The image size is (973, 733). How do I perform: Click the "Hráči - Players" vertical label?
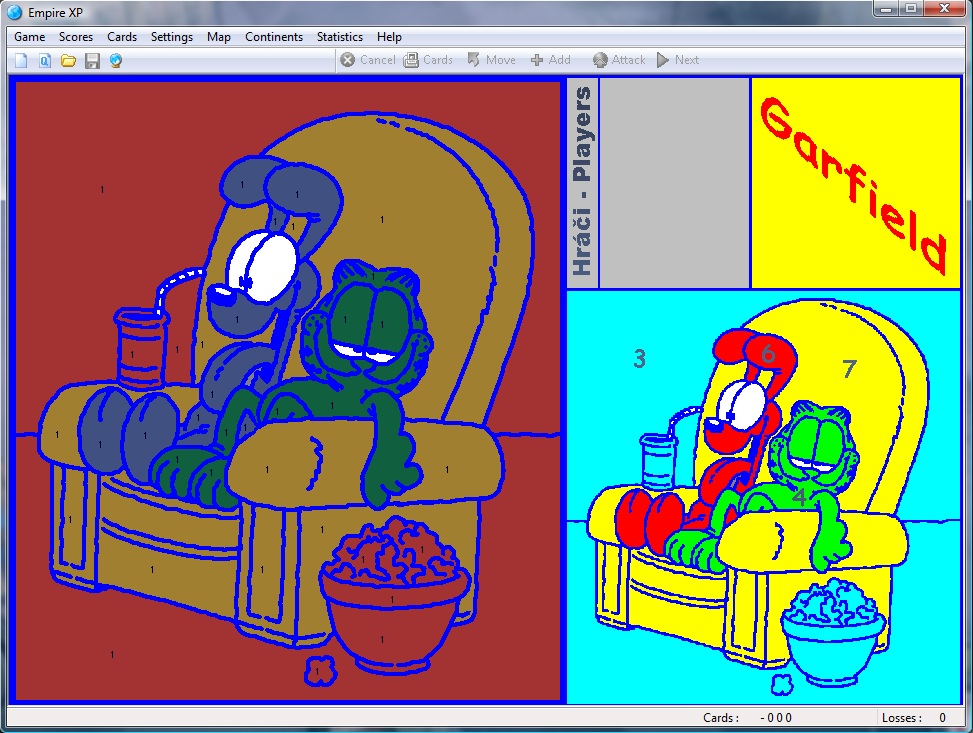pyautogui.click(x=582, y=182)
